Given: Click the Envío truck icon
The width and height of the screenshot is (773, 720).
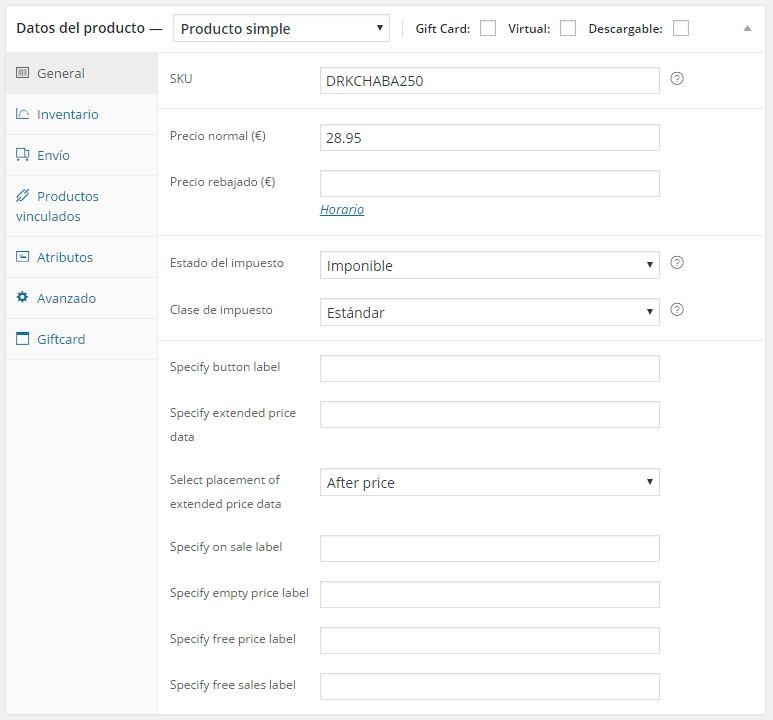Looking at the screenshot, I should tap(22, 154).
